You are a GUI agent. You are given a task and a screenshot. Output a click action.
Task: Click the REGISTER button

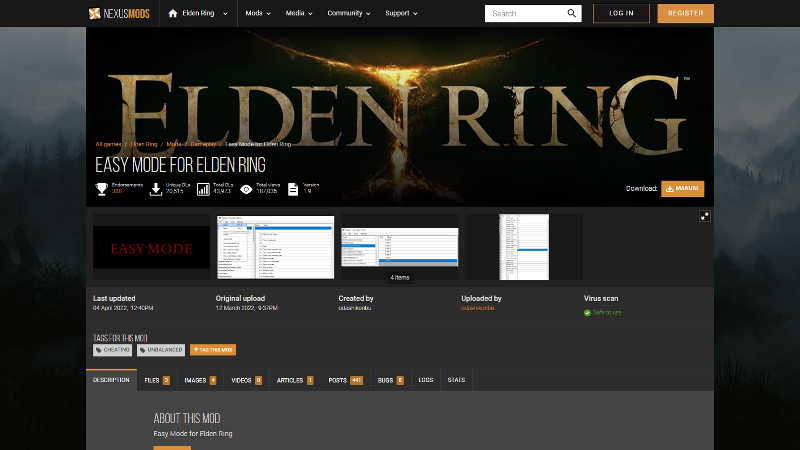(685, 13)
